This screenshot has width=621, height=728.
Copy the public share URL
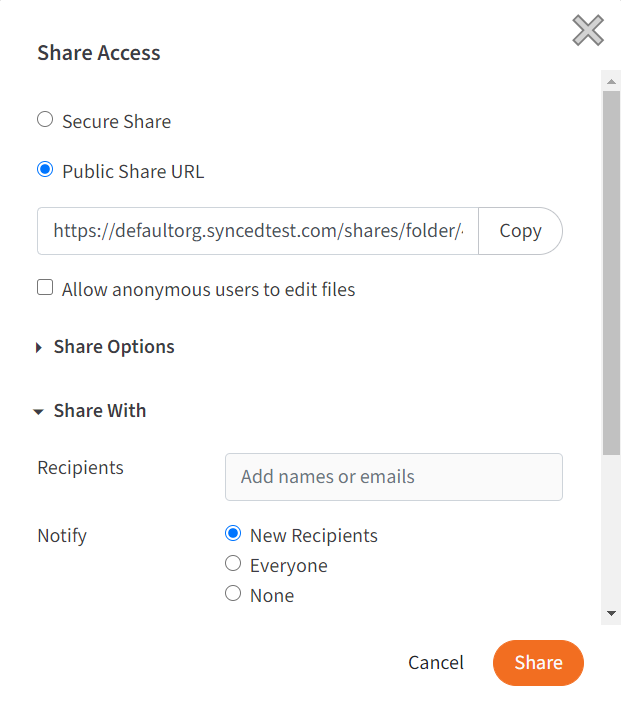point(520,231)
